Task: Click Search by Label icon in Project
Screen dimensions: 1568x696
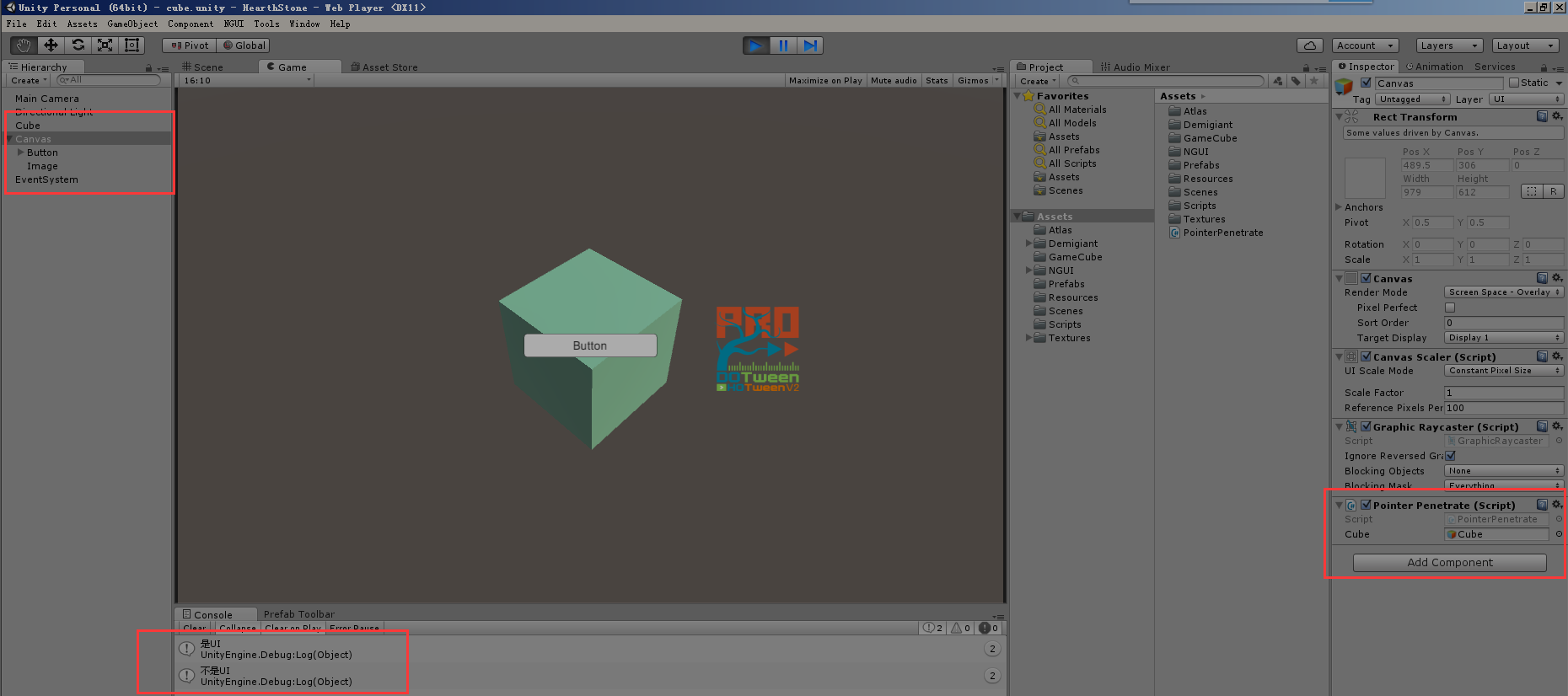Action: pos(1296,81)
